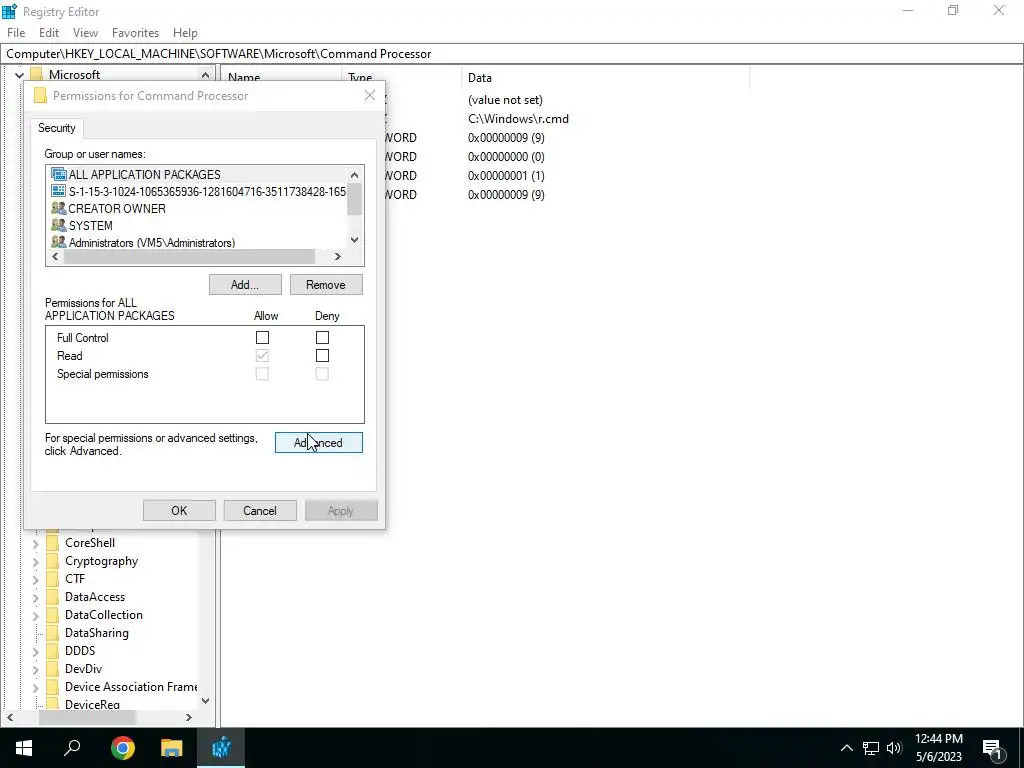1024x768 pixels.
Task: Click the Remove button
Action: (326, 285)
